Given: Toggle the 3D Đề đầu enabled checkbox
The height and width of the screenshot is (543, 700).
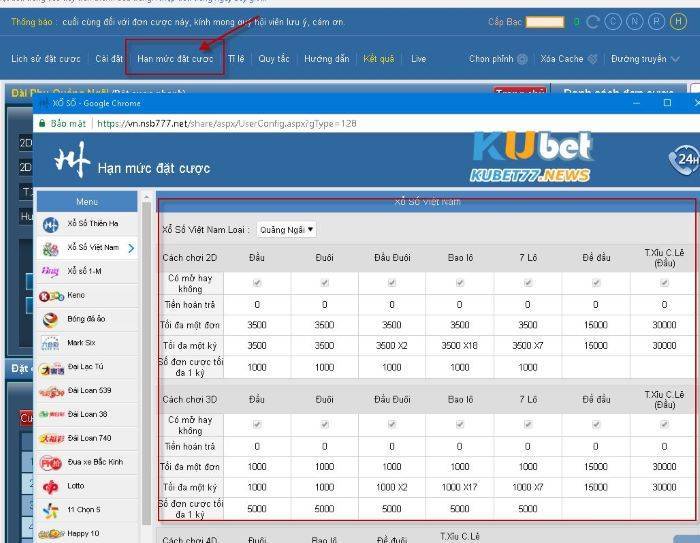Looking at the screenshot, I should pyautogui.click(x=595, y=424).
